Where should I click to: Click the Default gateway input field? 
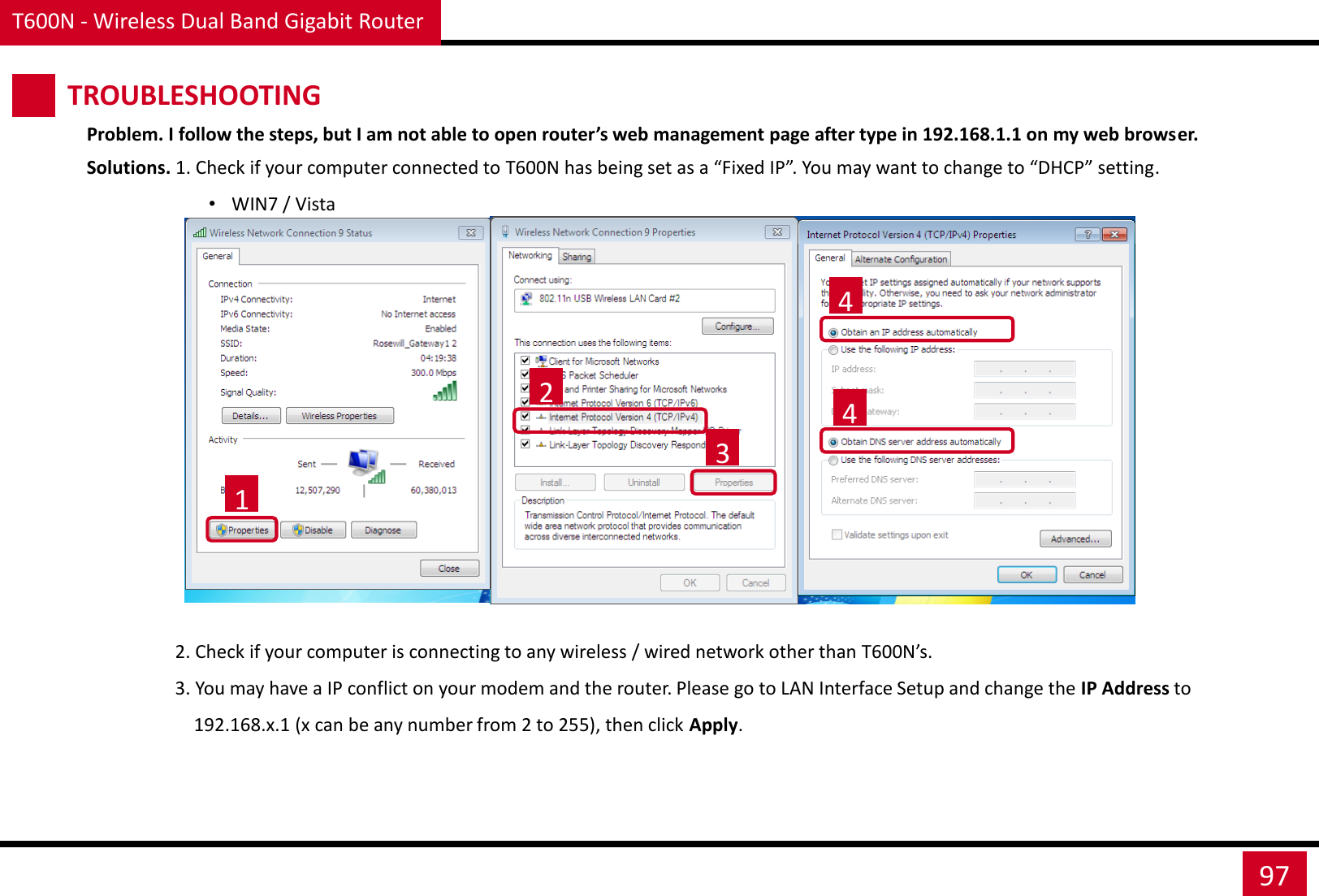[x=1025, y=411]
